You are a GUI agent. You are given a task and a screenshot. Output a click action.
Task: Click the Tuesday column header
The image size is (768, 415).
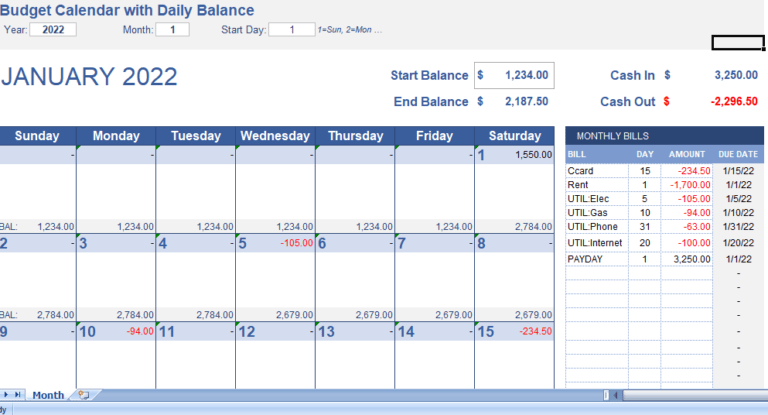click(x=196, y=136)
